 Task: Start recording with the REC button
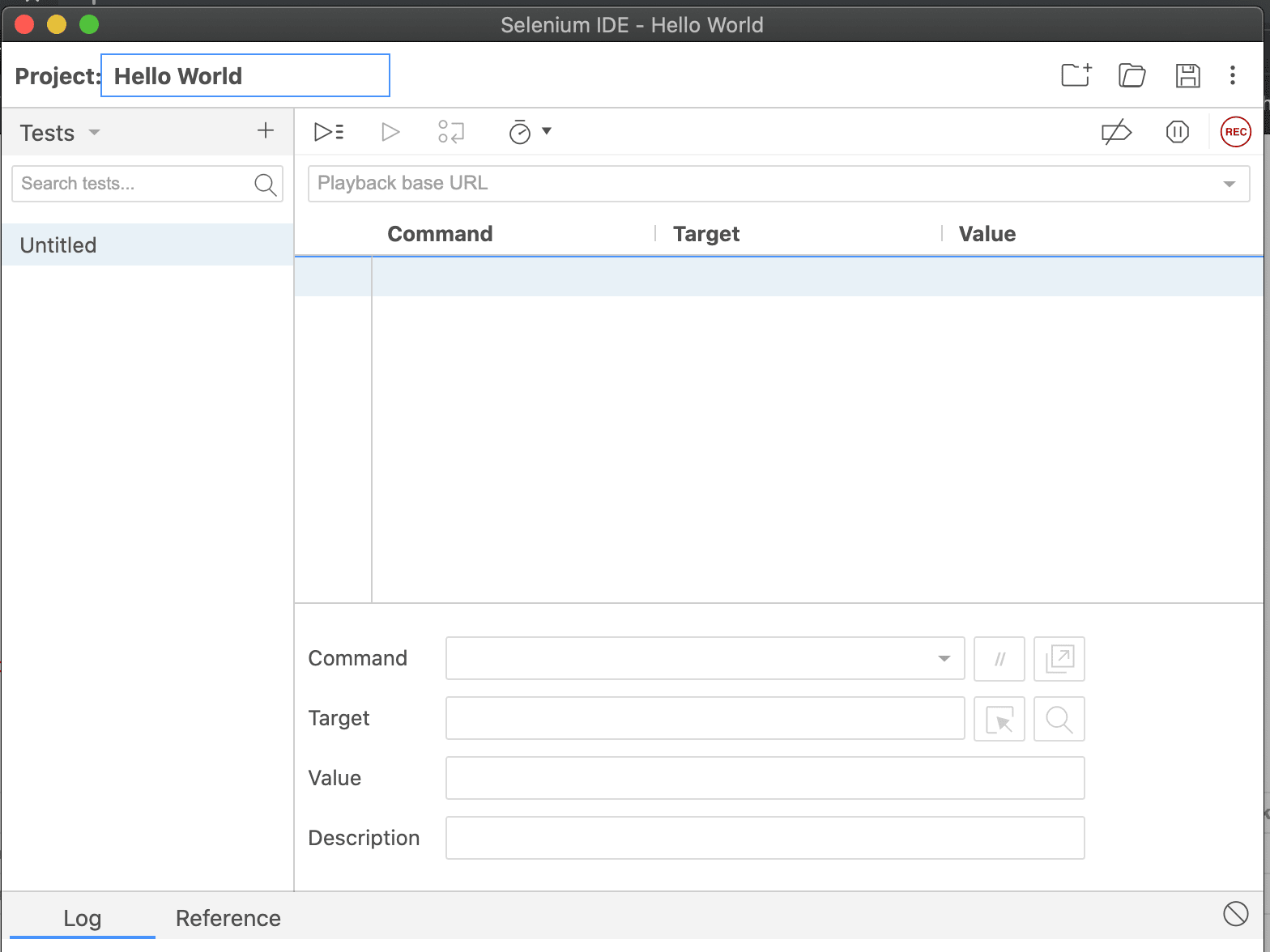click(x=1235, y=131)
